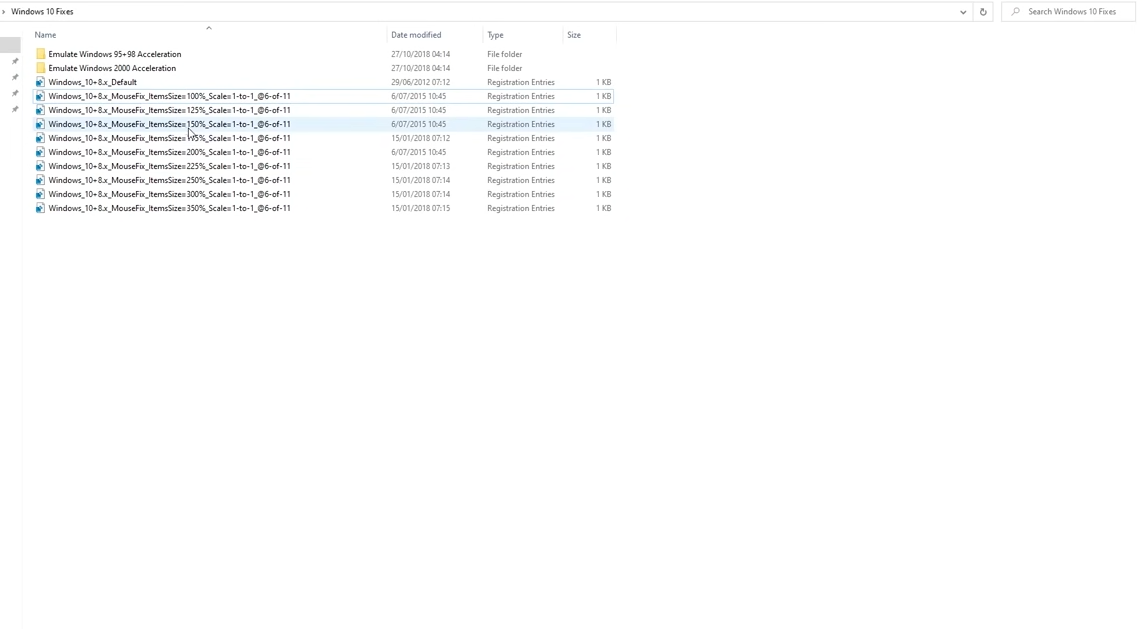Click the 29/06/2012 07:12 date cell
The image size is (1142, 629).
[420, 82]
